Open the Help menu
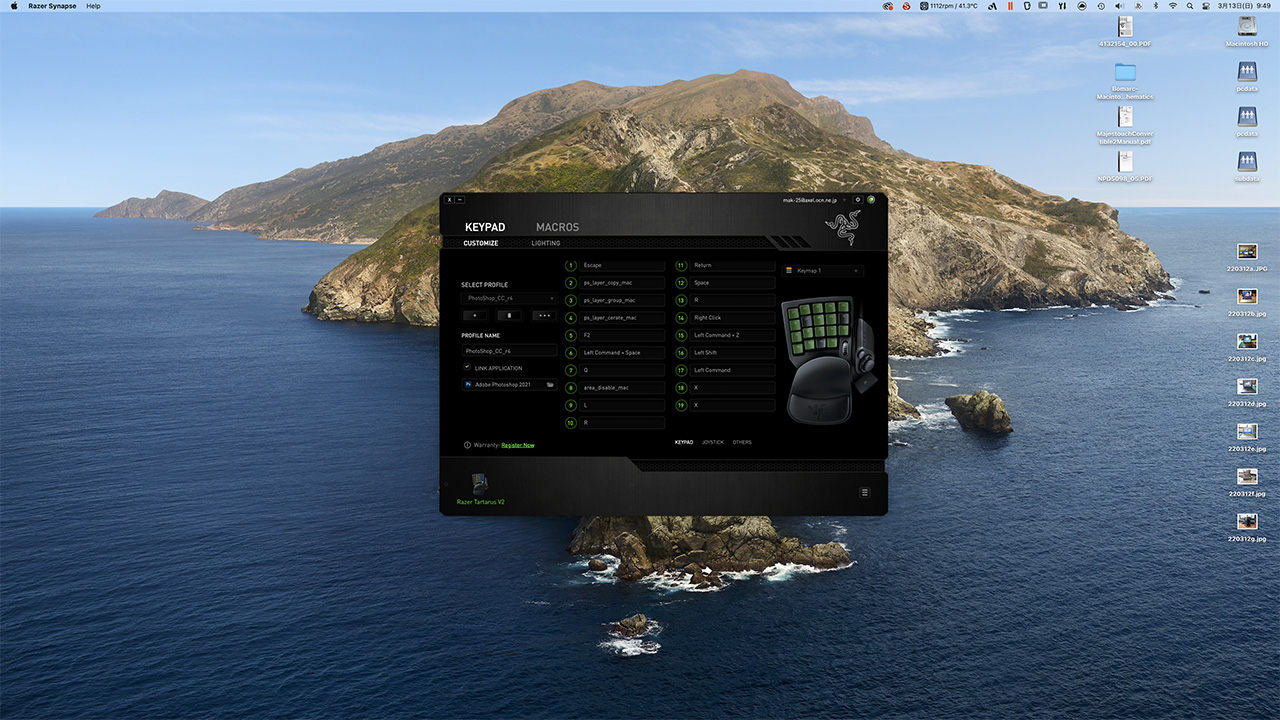Viewport: 1280px width, 720px height. 93,6
